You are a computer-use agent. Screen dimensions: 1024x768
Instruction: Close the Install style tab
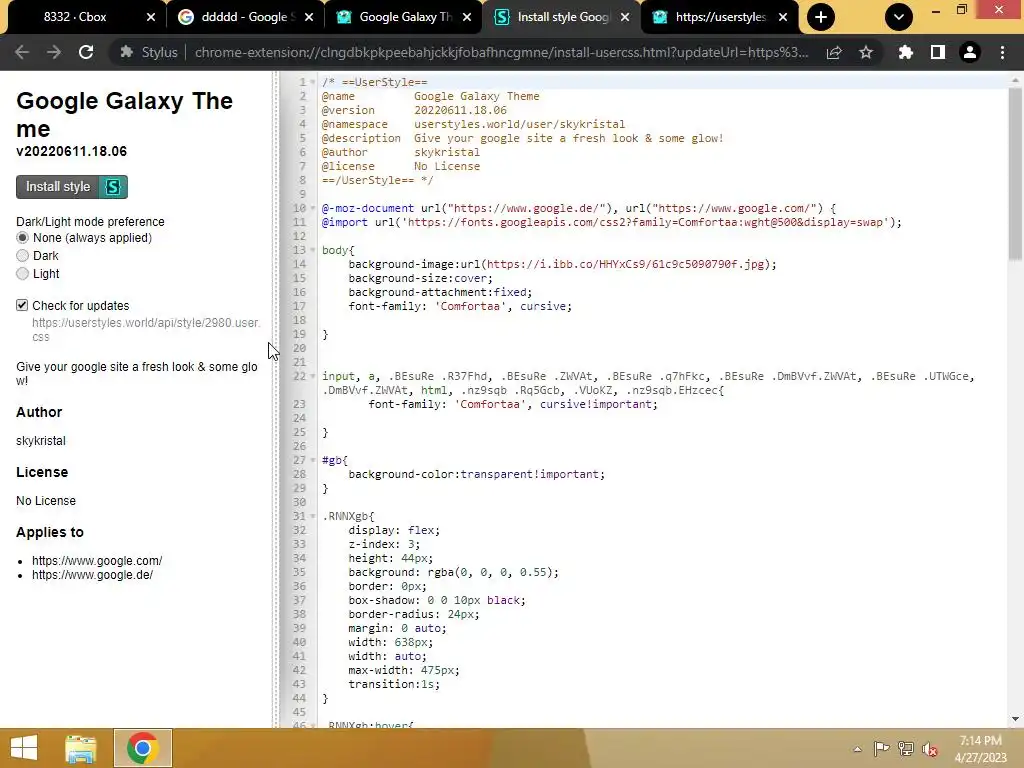coord(625,17)
